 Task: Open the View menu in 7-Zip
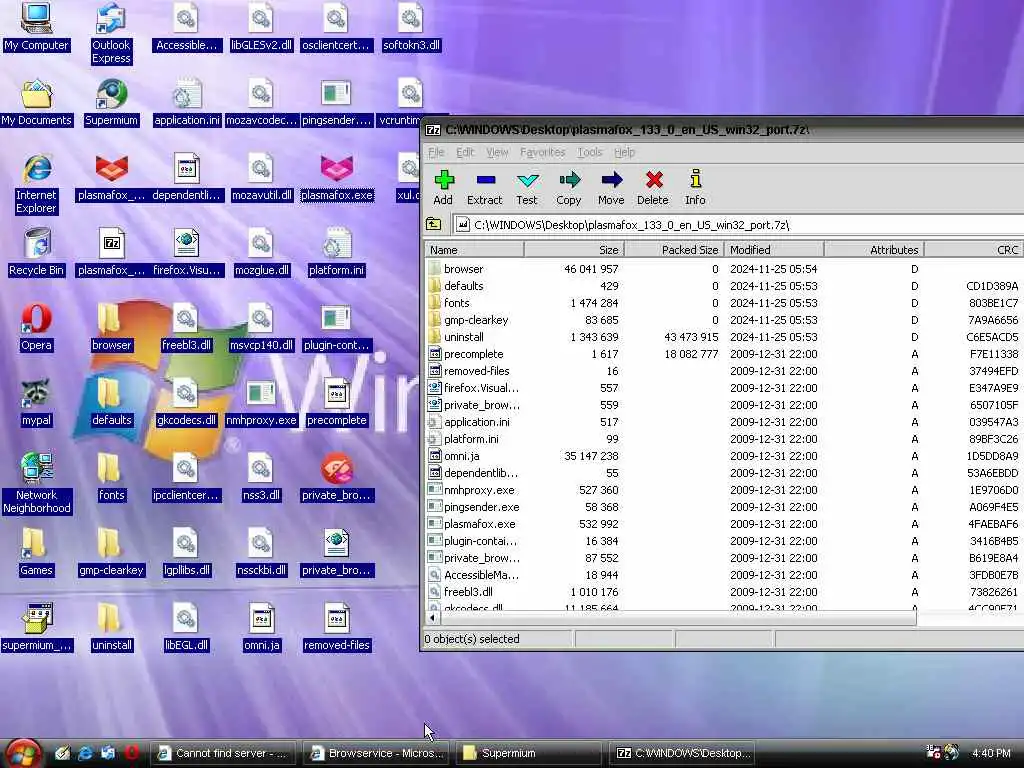point(497,152)
